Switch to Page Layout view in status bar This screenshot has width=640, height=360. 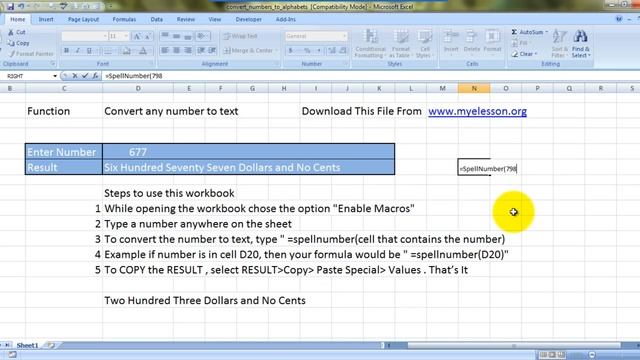click(x=552, y=355)
